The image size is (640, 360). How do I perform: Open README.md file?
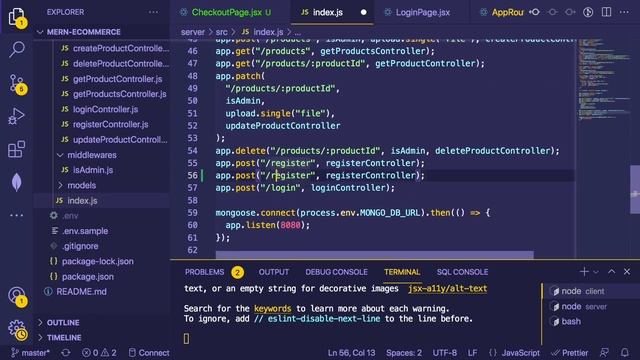point(81,292)
